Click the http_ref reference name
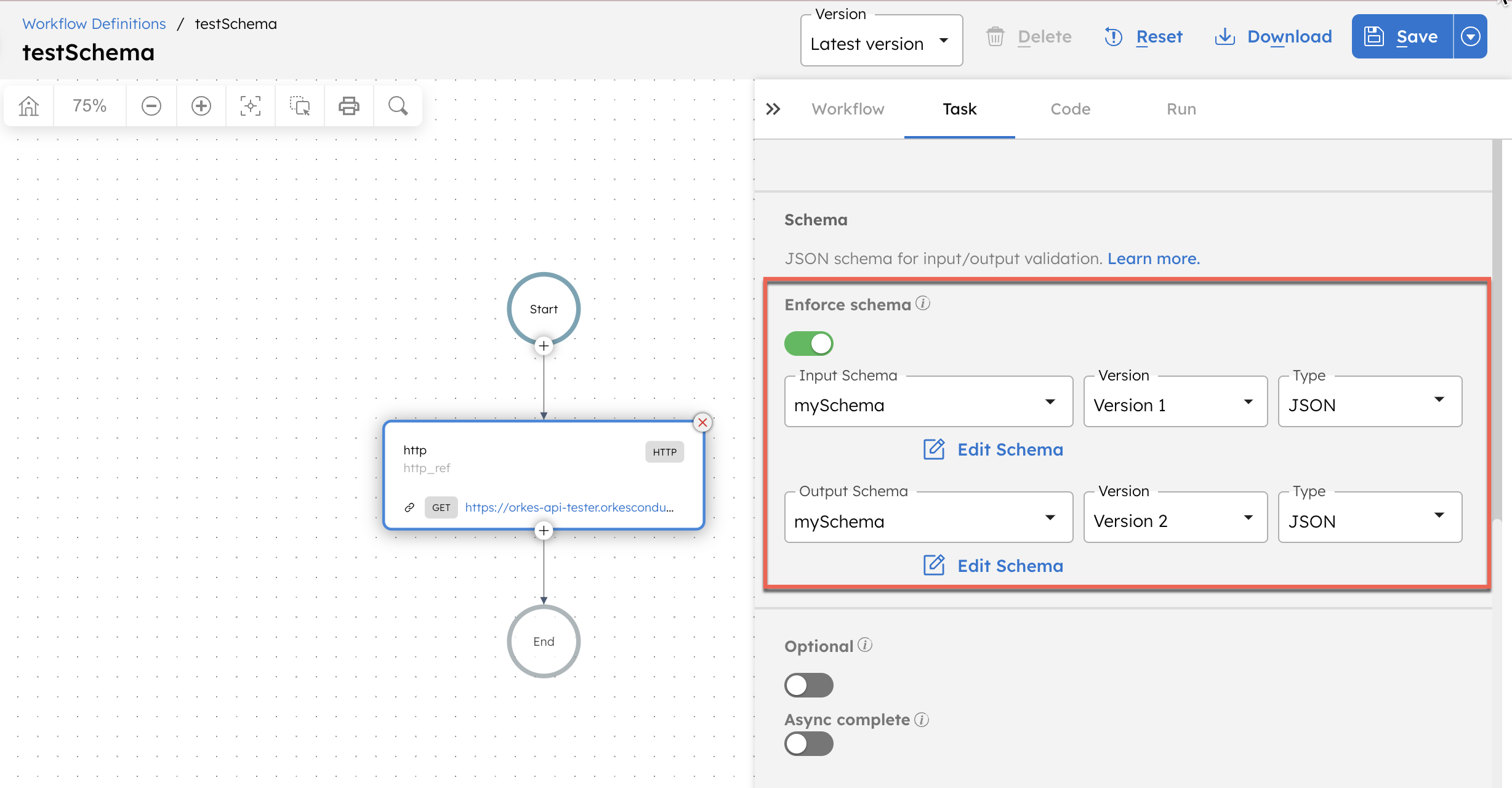 point(427,468)
